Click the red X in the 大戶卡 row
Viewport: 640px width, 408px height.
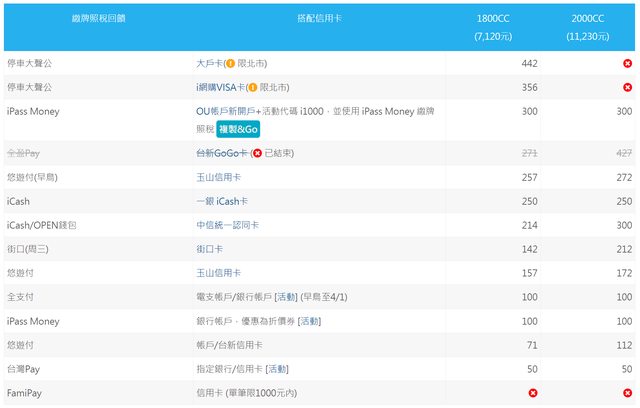627,63
